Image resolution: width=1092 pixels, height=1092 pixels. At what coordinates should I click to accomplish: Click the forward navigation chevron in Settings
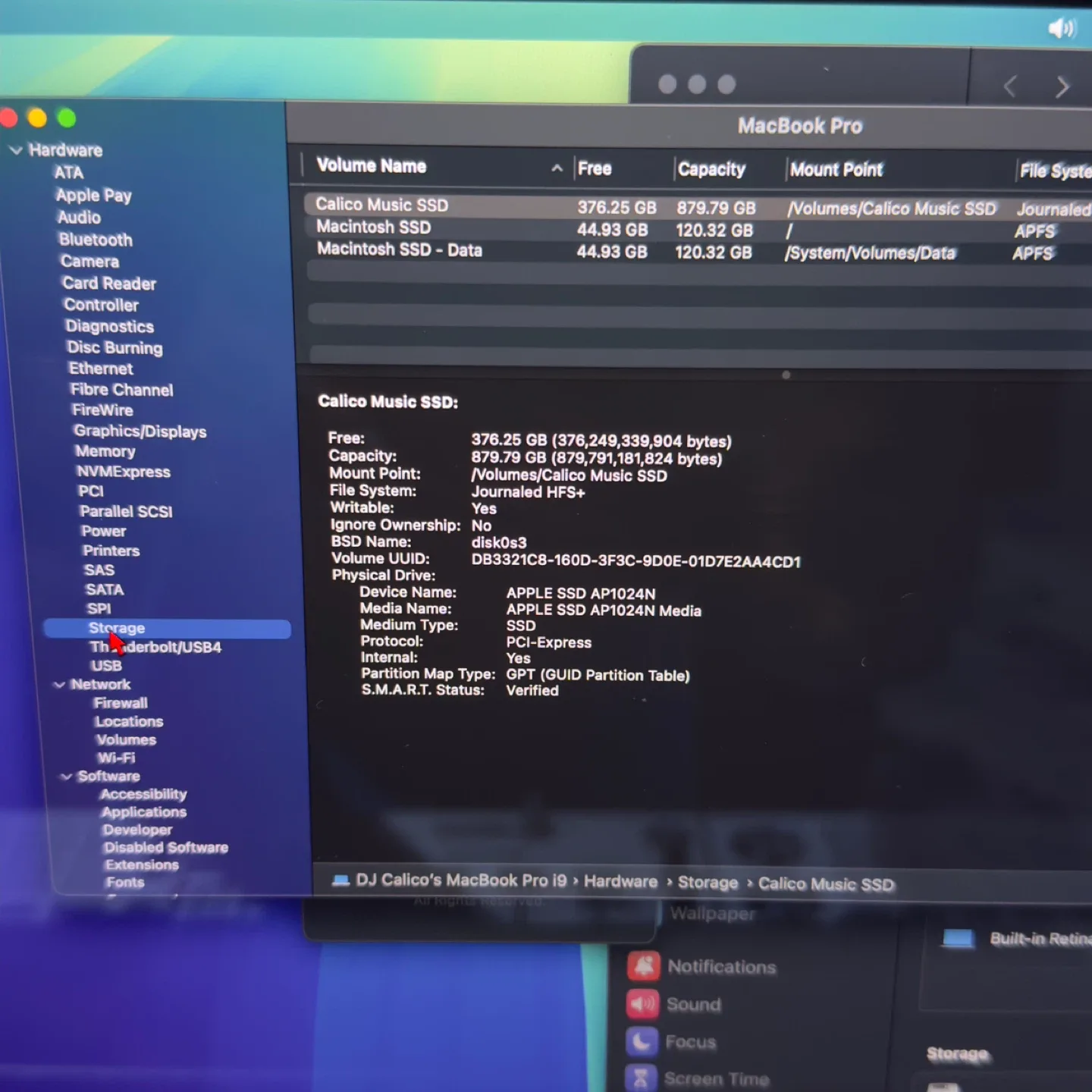[x=1062, y=86]
